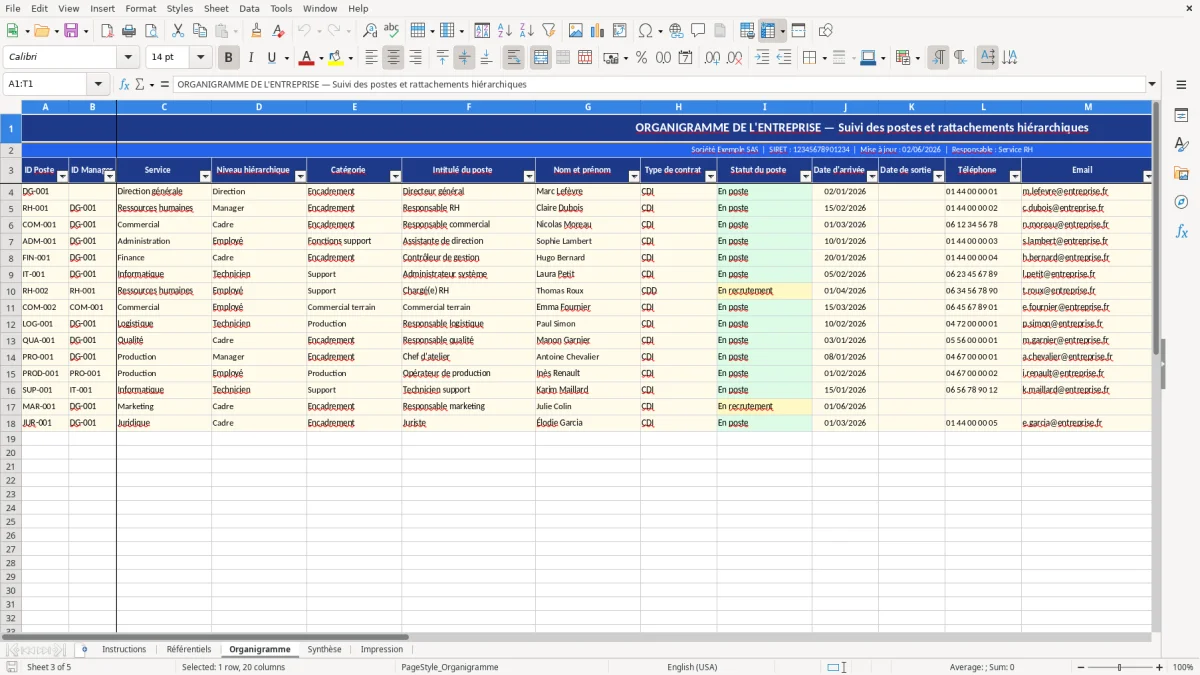Expand the formula bar

pyautogui.click(x=1152, y=84)
